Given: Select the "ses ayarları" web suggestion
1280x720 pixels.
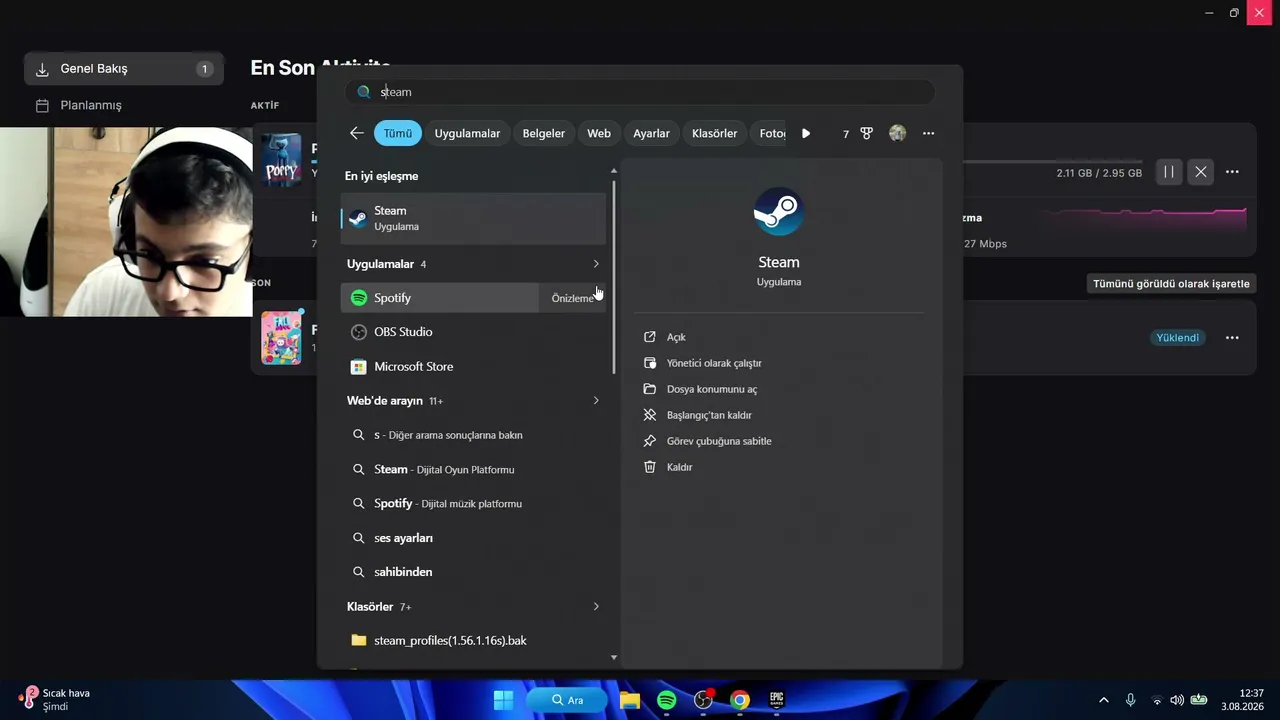Looking at the screenshot, I should [473, 538].
